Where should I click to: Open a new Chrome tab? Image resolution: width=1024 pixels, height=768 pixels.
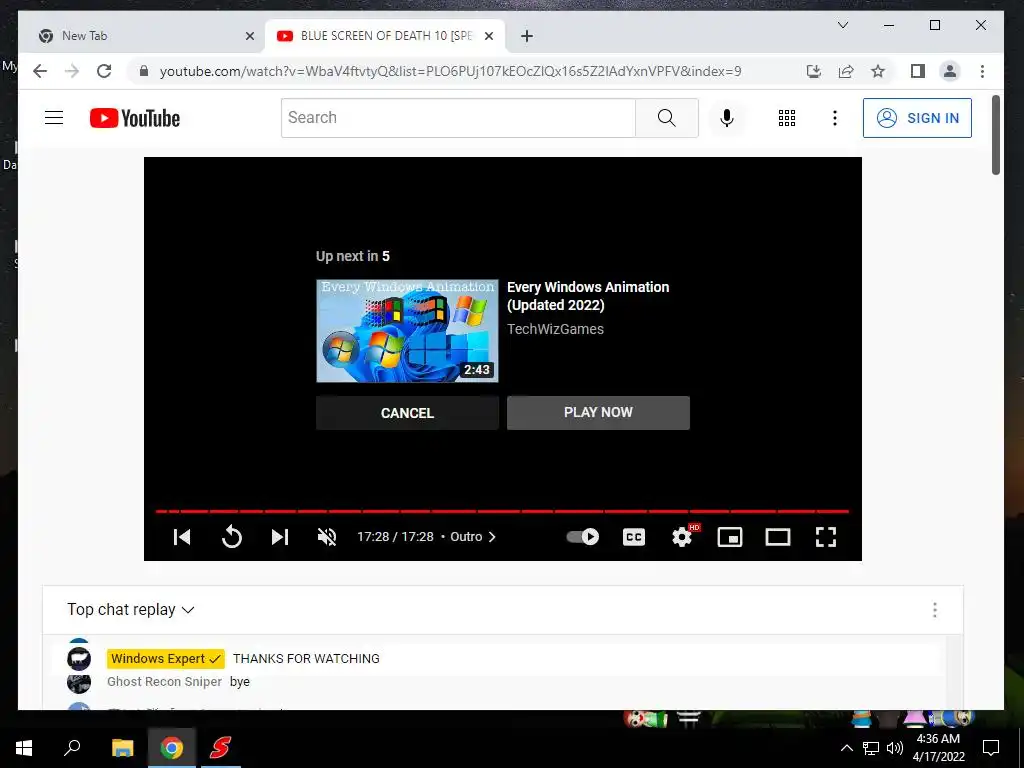526,36
